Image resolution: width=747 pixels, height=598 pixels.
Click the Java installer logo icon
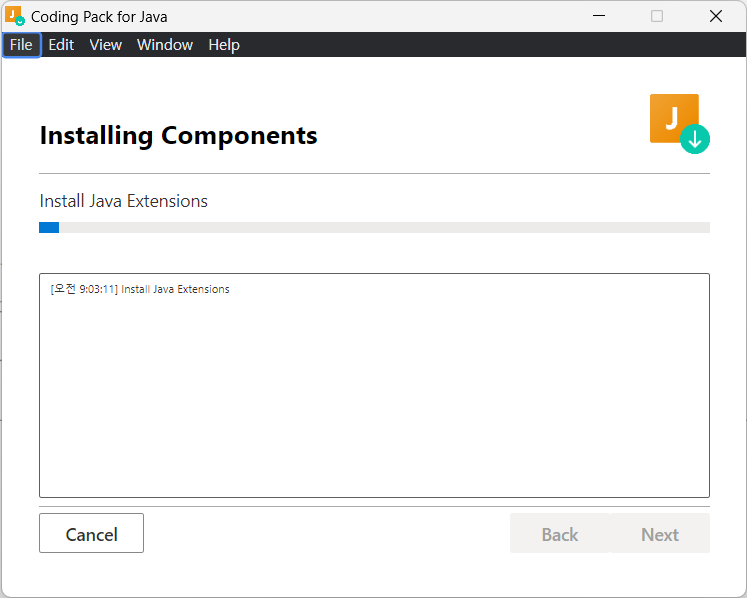679,124
